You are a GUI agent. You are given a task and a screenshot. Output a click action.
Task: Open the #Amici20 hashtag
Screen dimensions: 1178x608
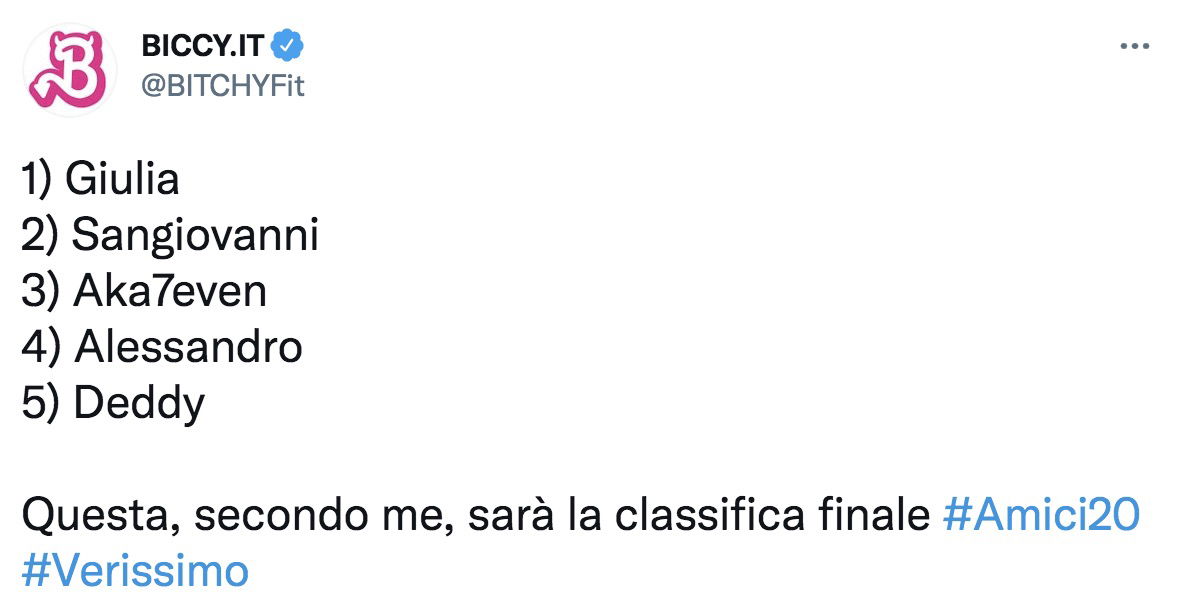pyautogui.click(x=1041, y=515)
